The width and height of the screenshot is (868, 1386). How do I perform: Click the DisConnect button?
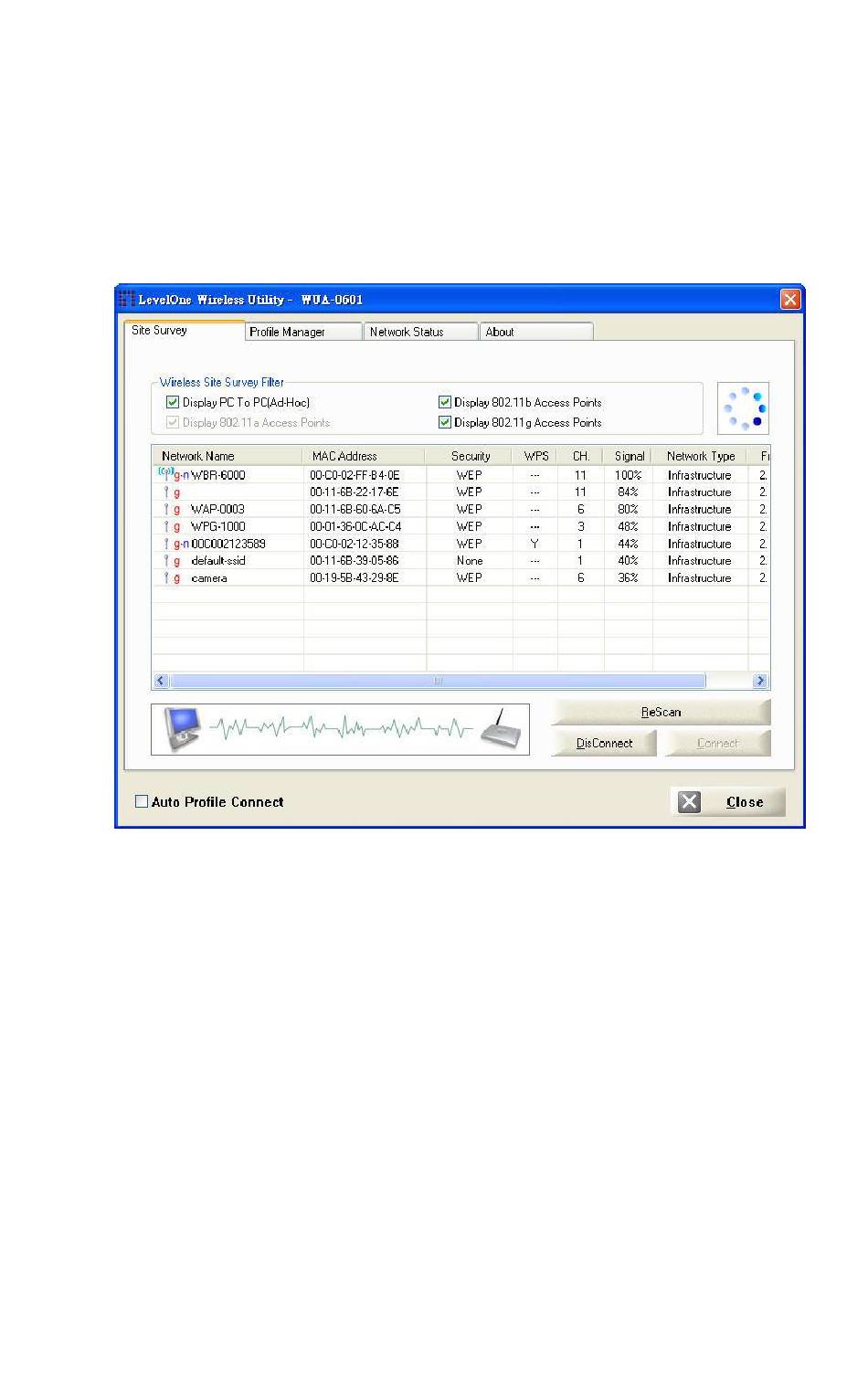pos(604,744)
